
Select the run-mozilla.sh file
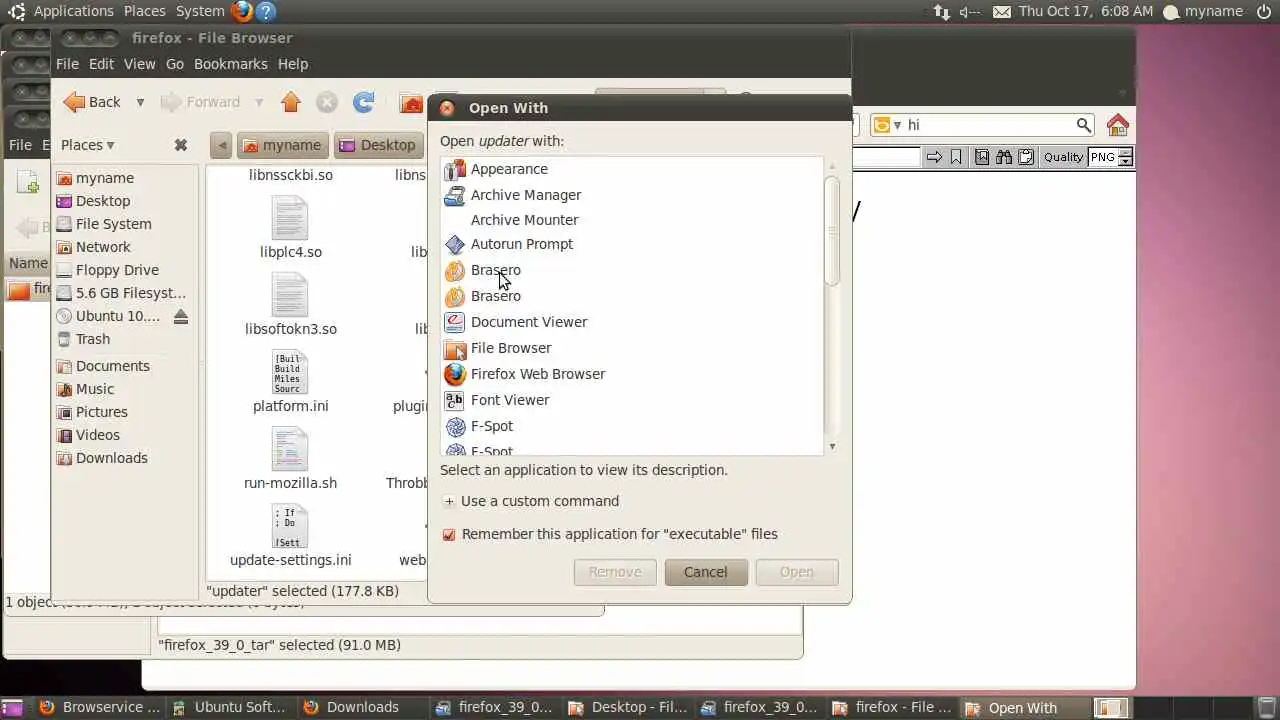click(290, 459)
